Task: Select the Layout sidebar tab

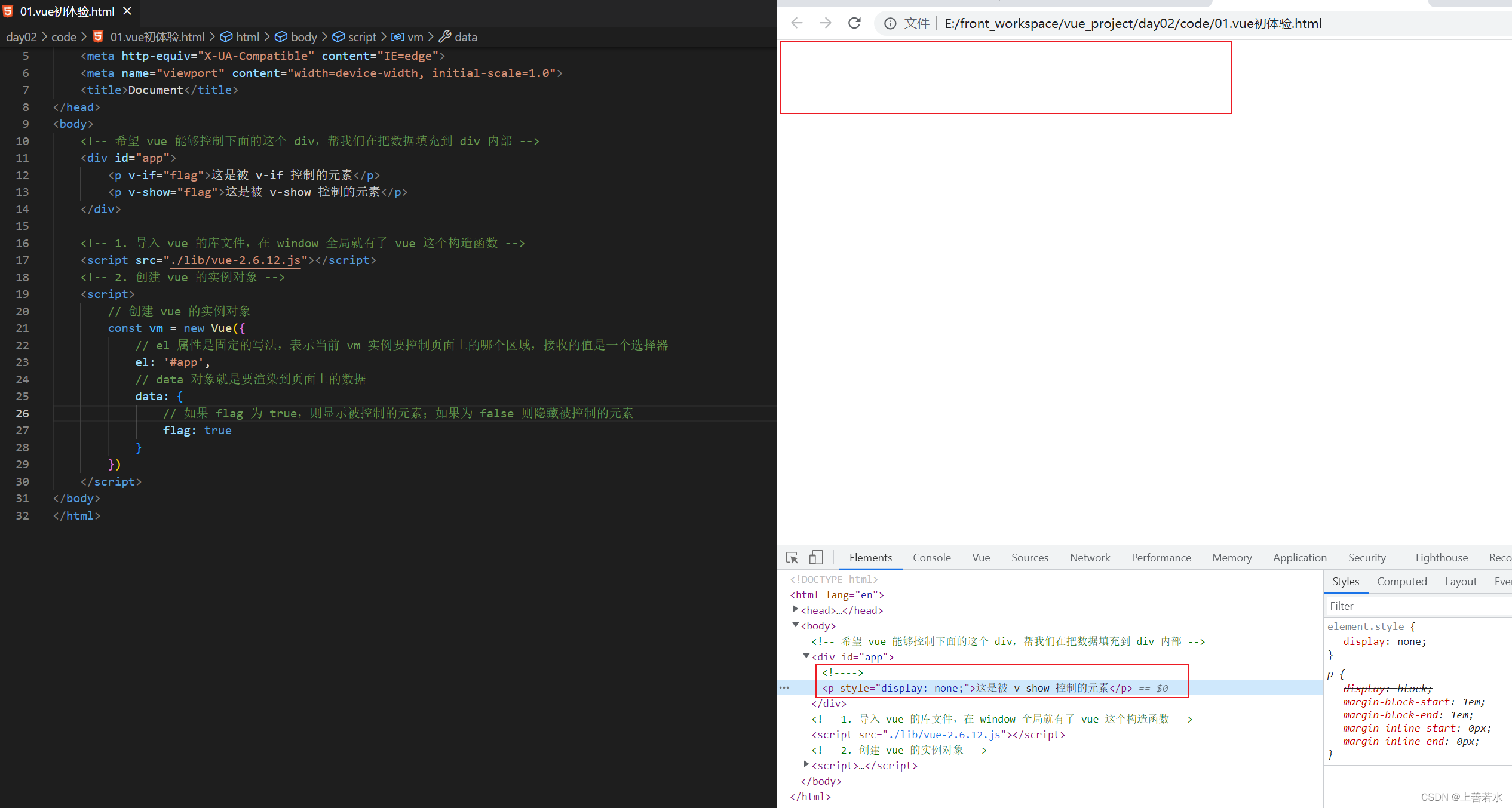Action: (x=1461, y=582)
